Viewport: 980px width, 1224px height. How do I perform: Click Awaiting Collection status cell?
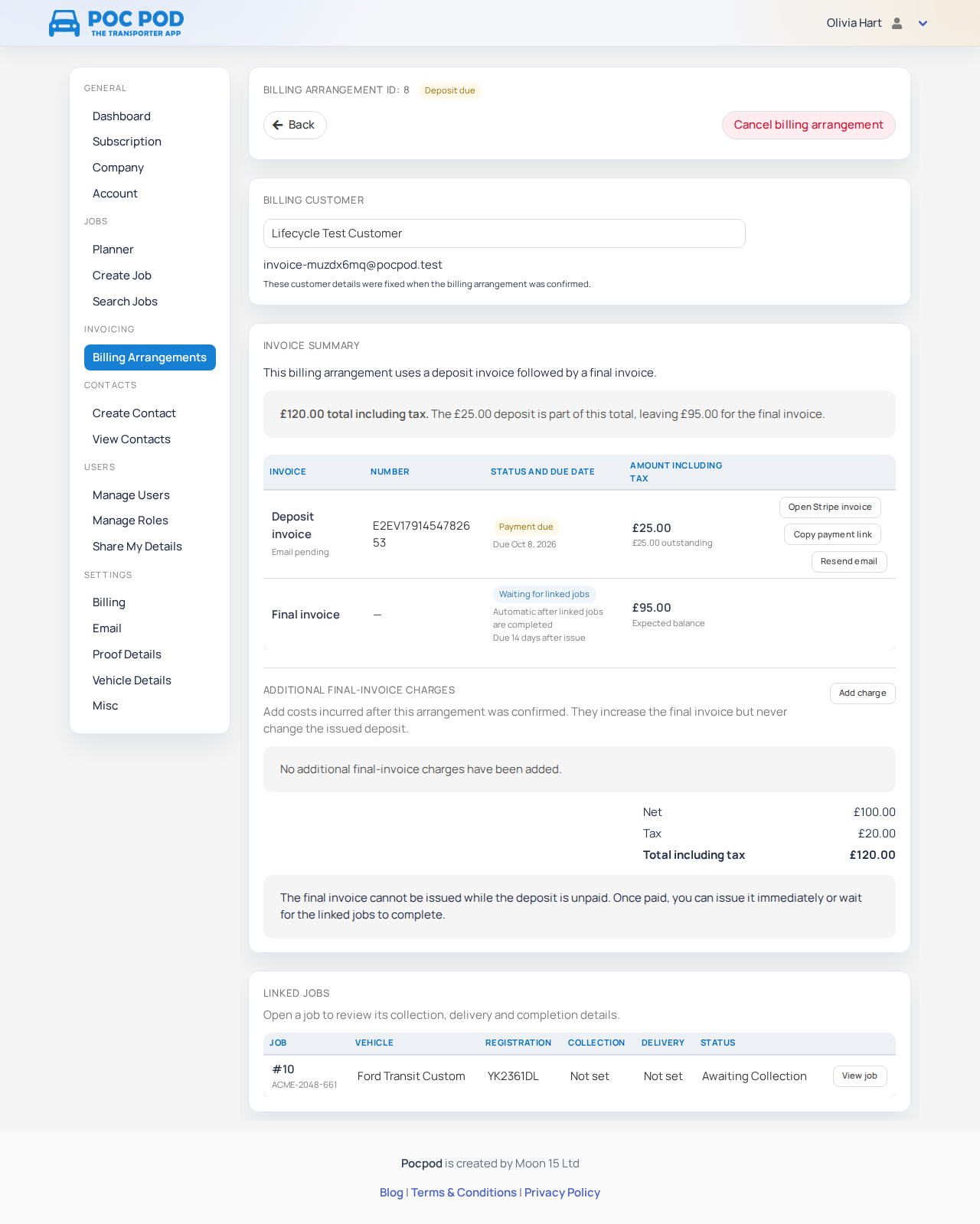pyautogui.click(x=754, y=1076)
